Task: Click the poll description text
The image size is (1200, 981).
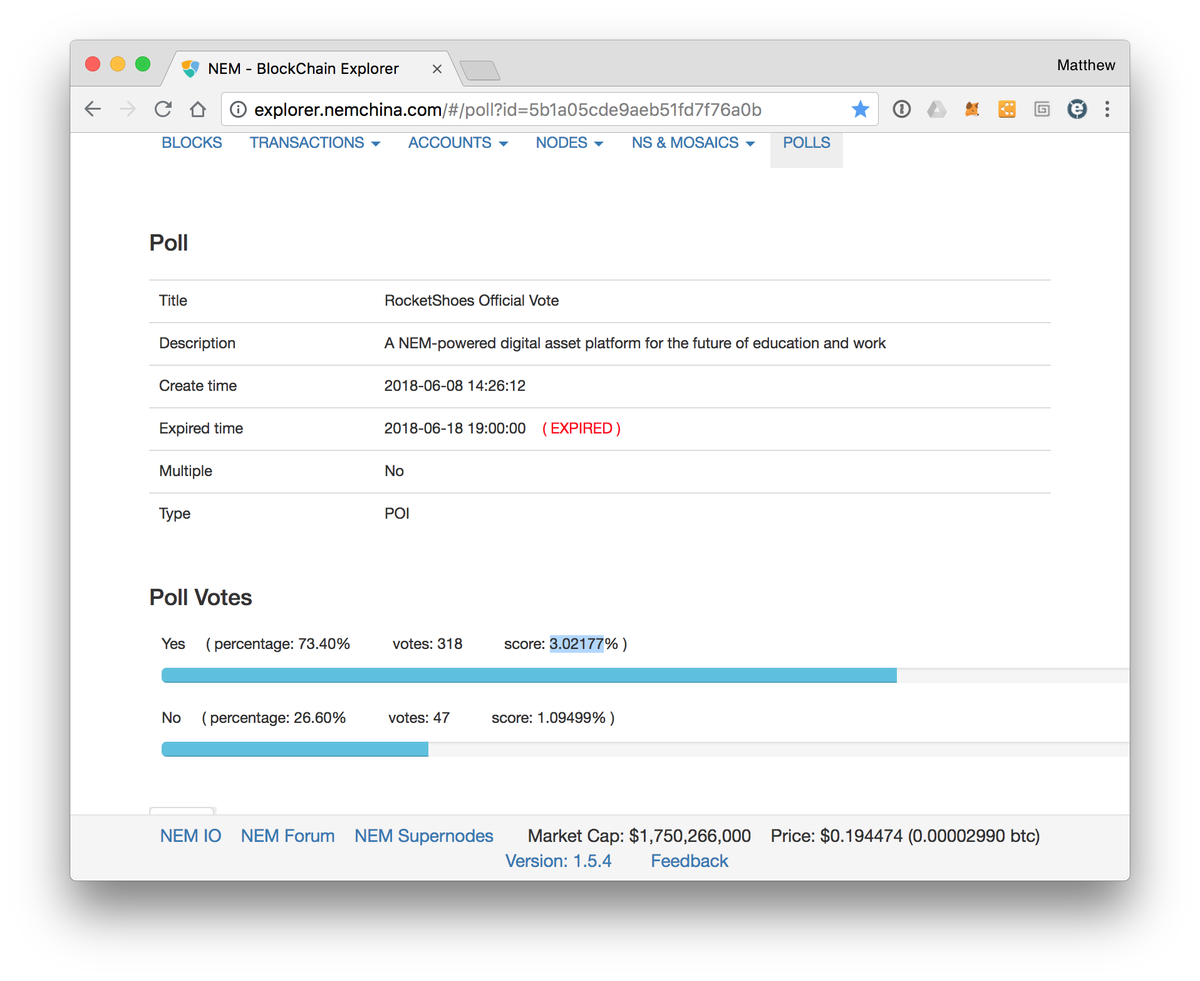Action: pos(635,344)
